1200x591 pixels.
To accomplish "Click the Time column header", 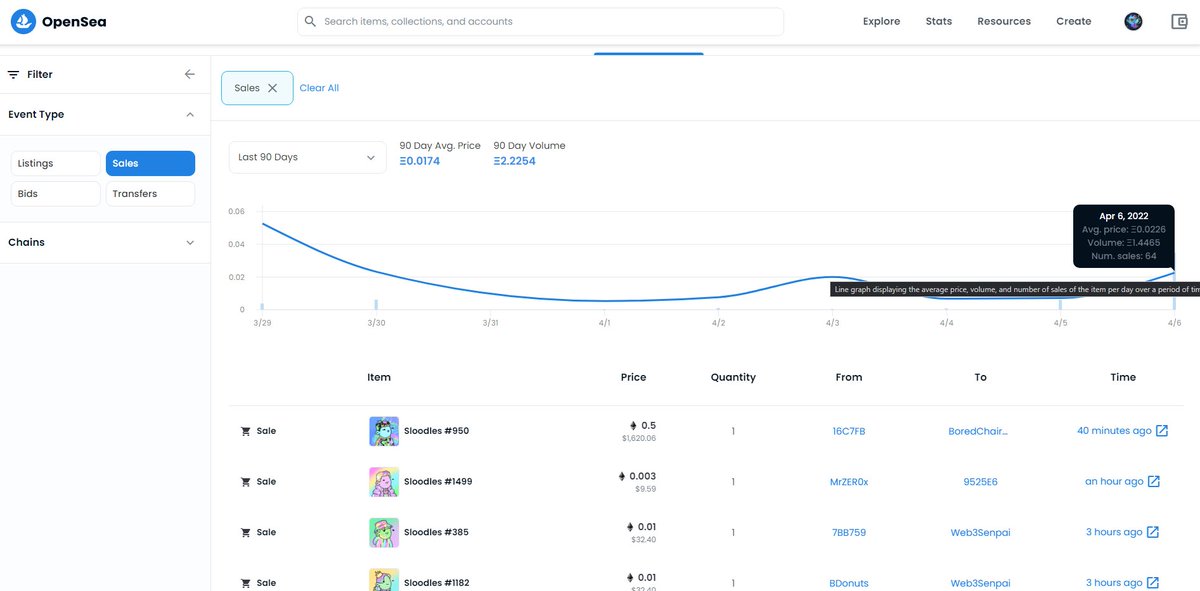I will point(1123,377).
